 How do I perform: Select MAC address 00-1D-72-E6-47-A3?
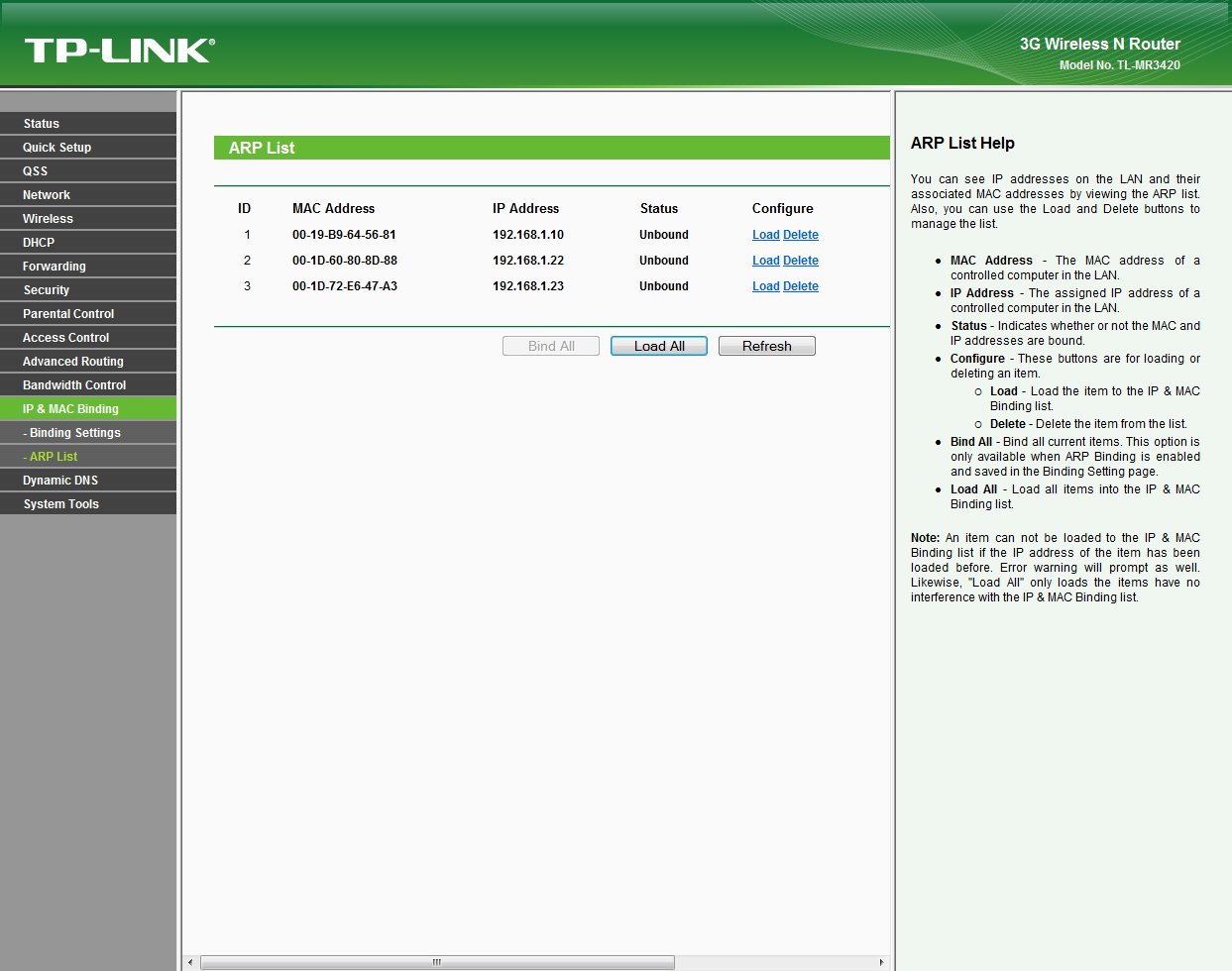tap(345, 286)
